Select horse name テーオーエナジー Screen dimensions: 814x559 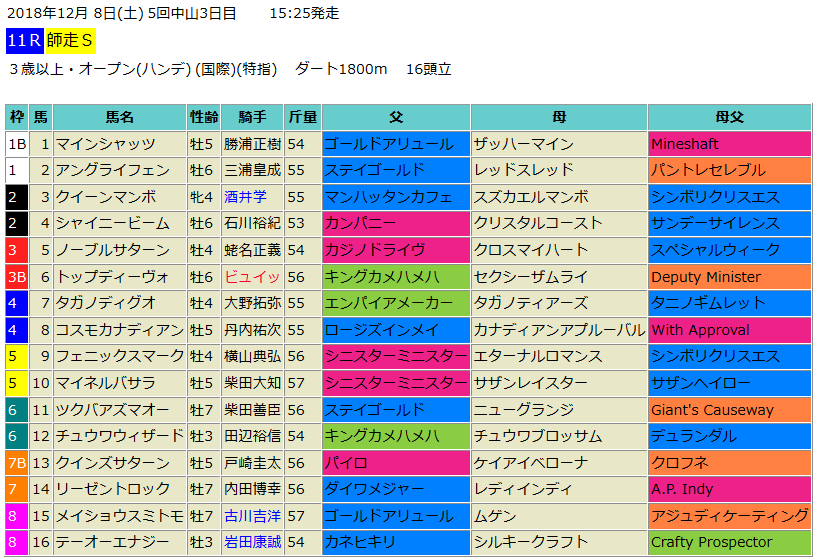[x=113, y=542]
